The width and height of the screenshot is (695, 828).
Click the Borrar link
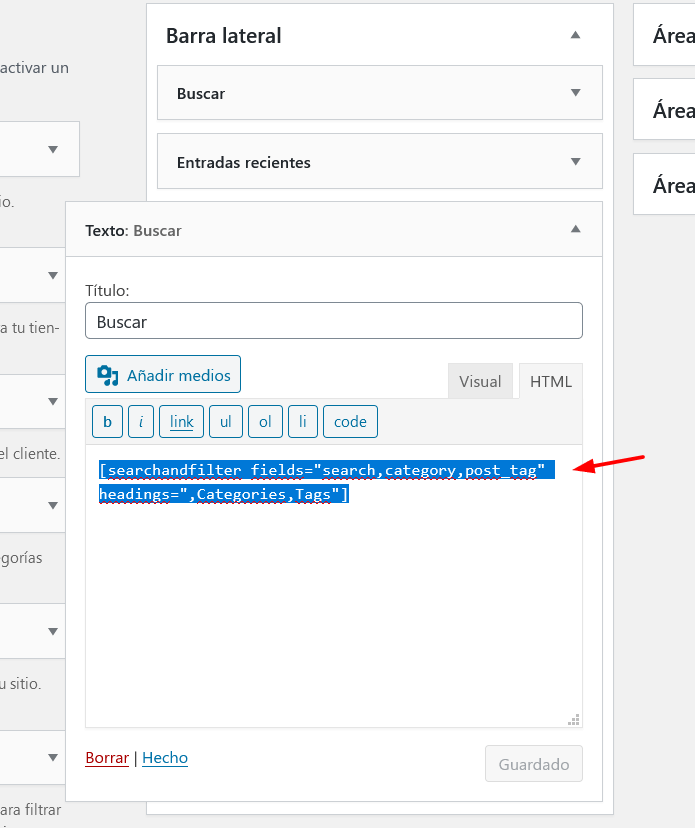pyautogui.click(x=107, y=758)
